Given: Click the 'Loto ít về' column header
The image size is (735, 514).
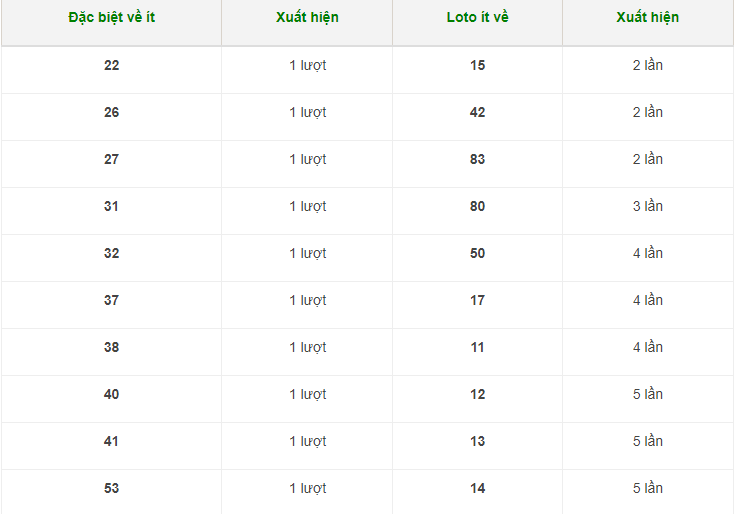Looking at the screenshot, I should pos(477,17).
